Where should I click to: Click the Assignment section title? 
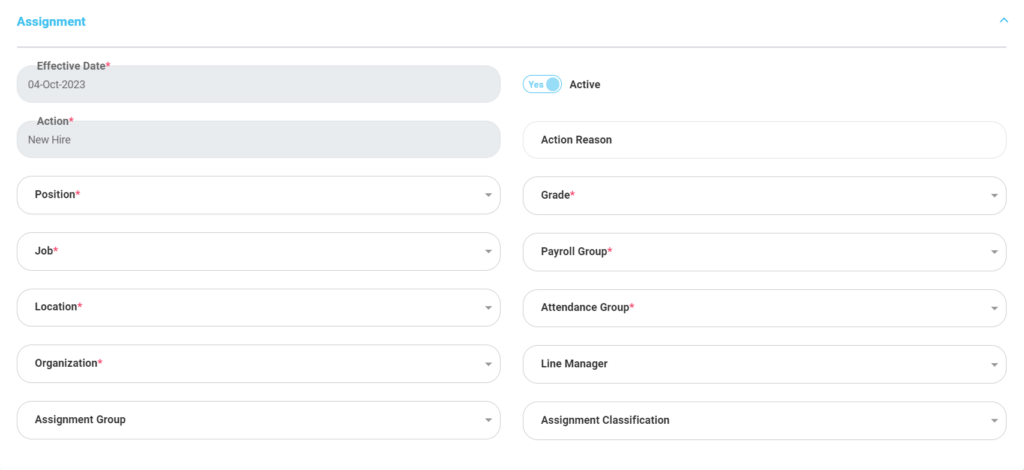coord(51,22)
